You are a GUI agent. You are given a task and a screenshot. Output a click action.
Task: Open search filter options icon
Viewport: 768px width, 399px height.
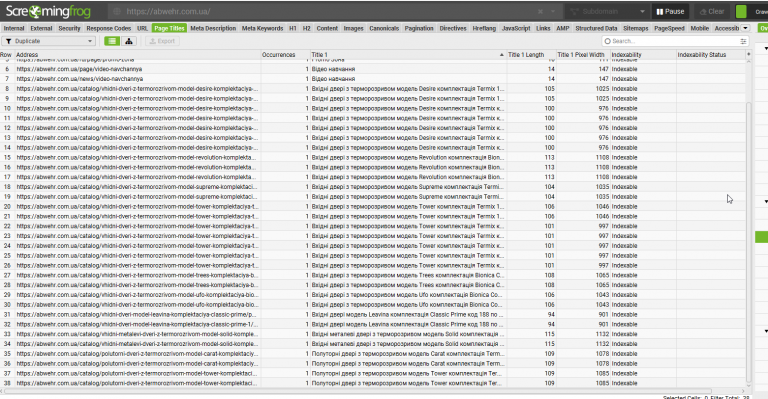(x=743, y=41)
